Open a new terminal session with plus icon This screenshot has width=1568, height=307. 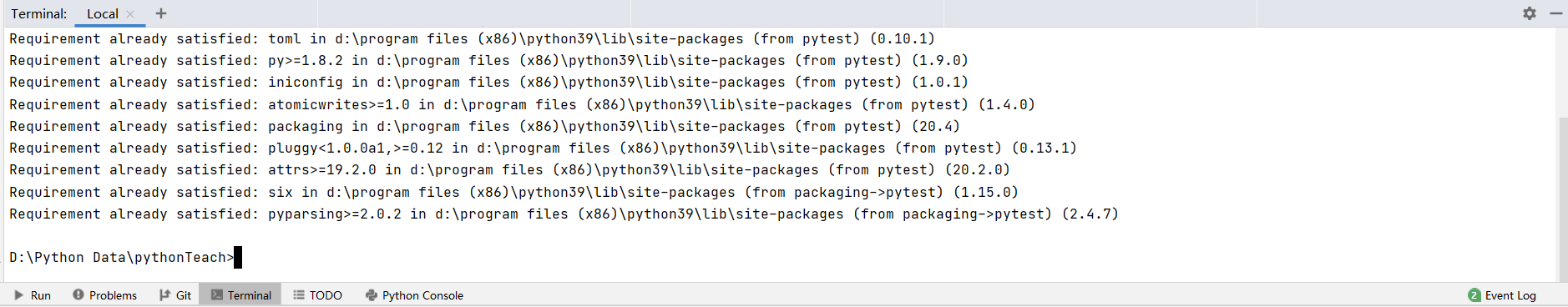(x=161, y=13)
